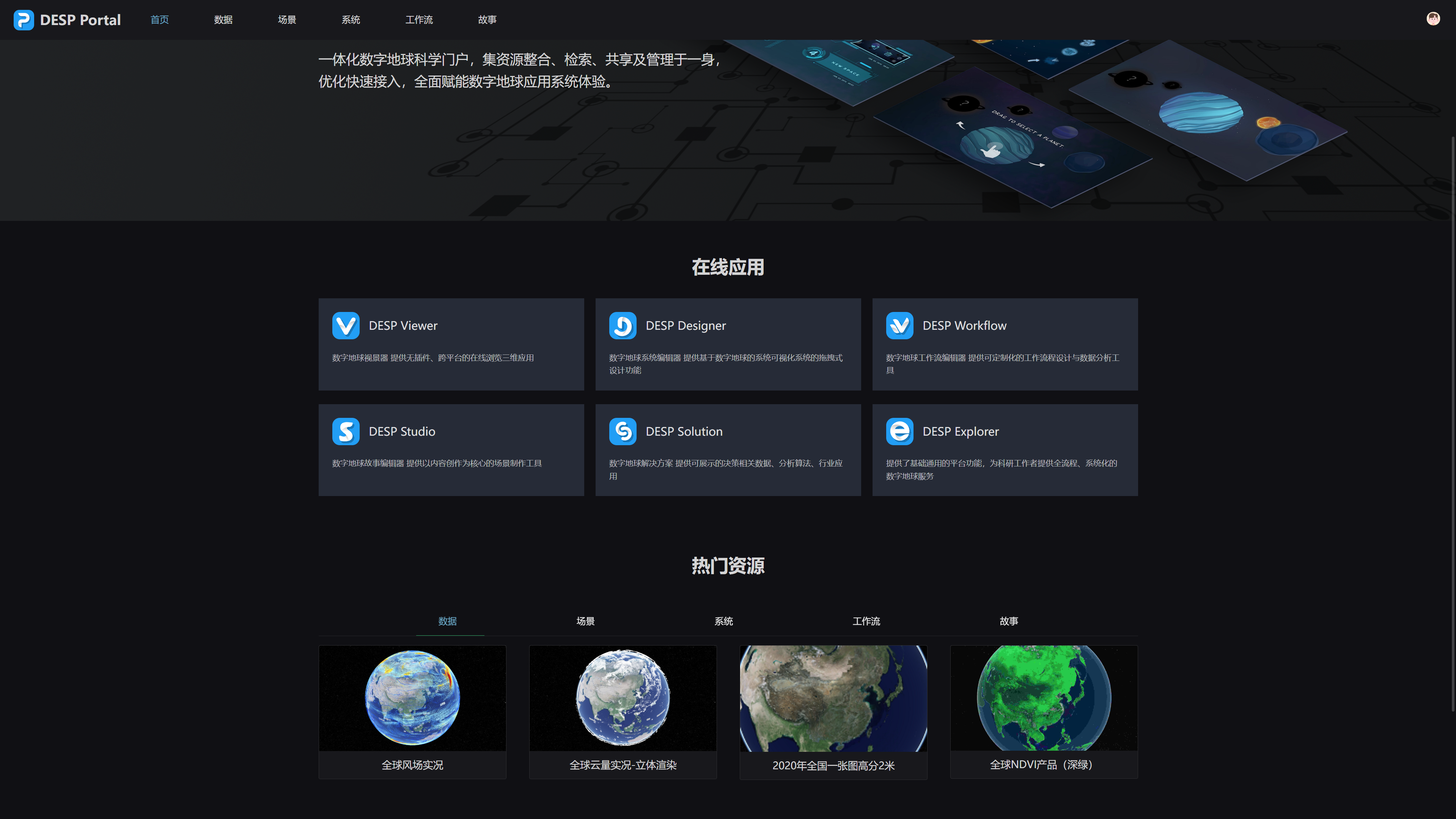The image size is (1456, 819).
Task: Click the DESP Viewer app icon
Action: pyautogui.click(x=345, y=326)
